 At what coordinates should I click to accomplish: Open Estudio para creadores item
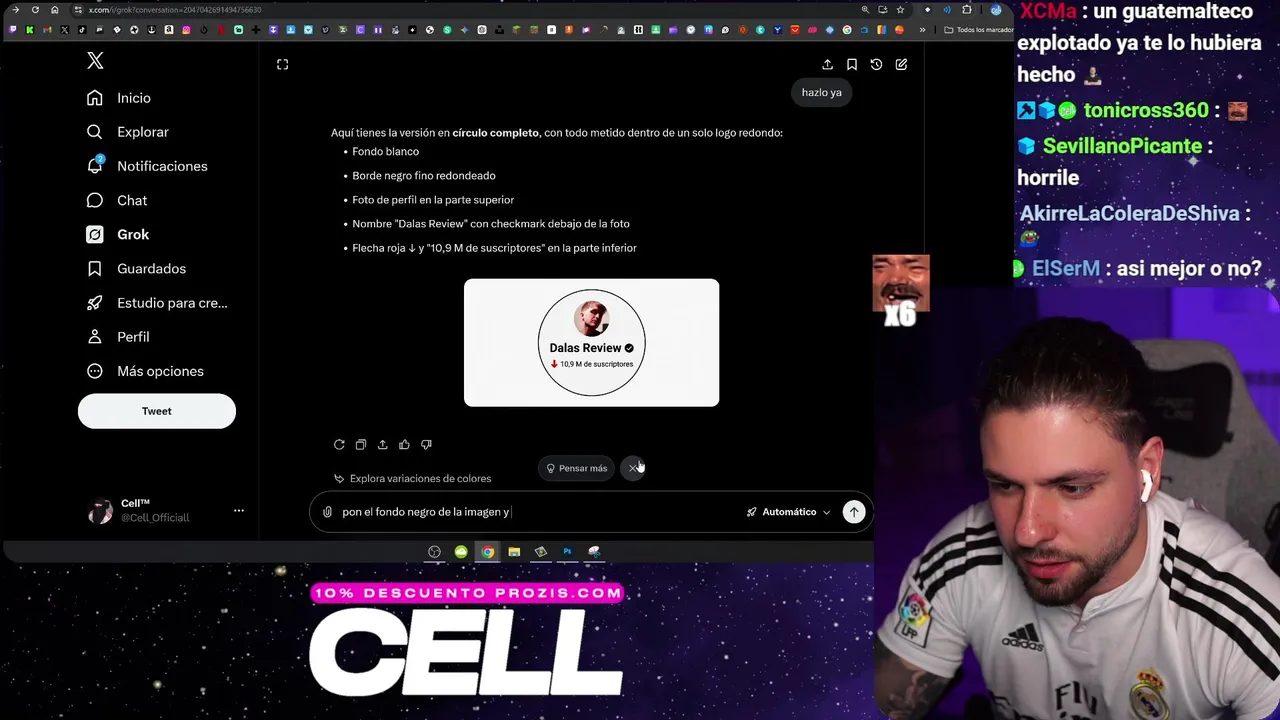point(157,303)
